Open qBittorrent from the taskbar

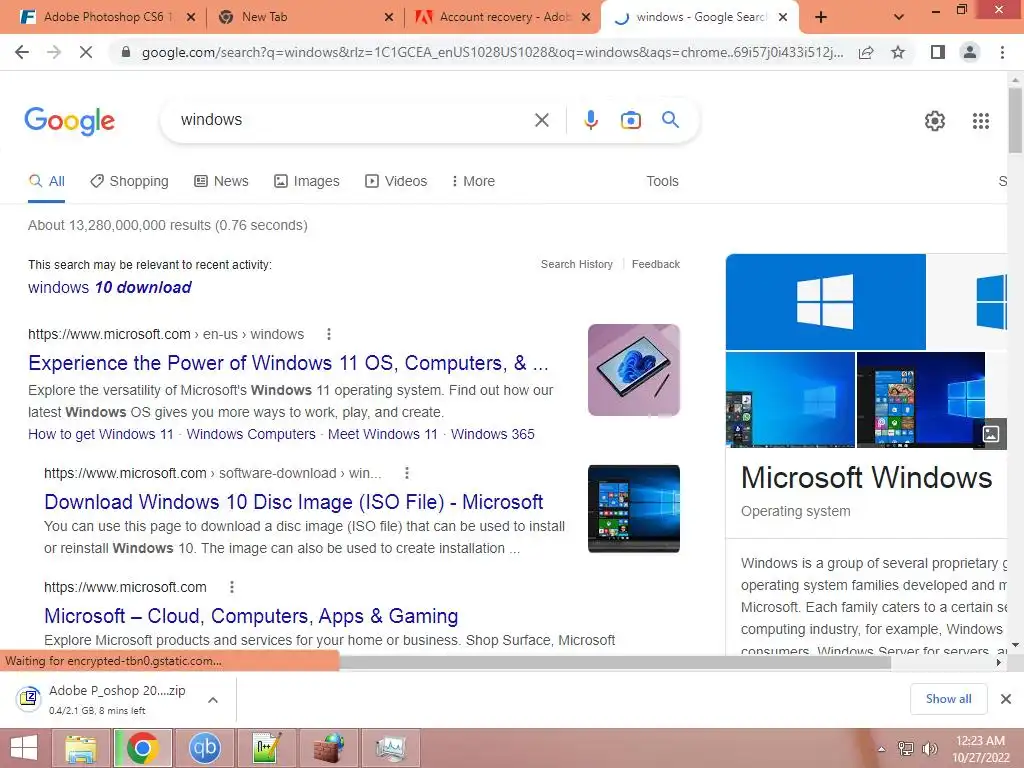pyautogui.click(x=205, y=748)
